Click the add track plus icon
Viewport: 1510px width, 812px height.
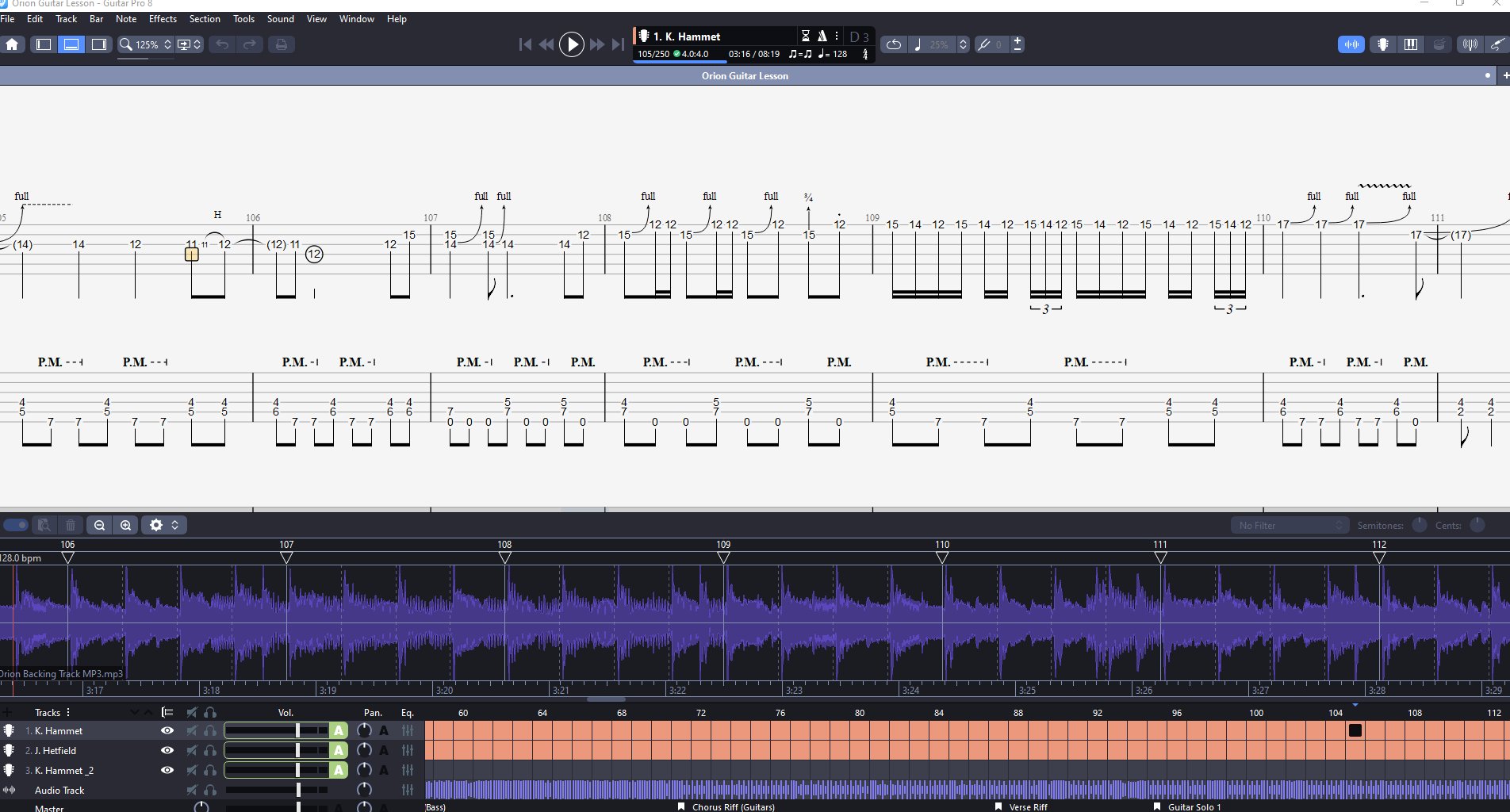pyautogui.click(x=7, y=712)
